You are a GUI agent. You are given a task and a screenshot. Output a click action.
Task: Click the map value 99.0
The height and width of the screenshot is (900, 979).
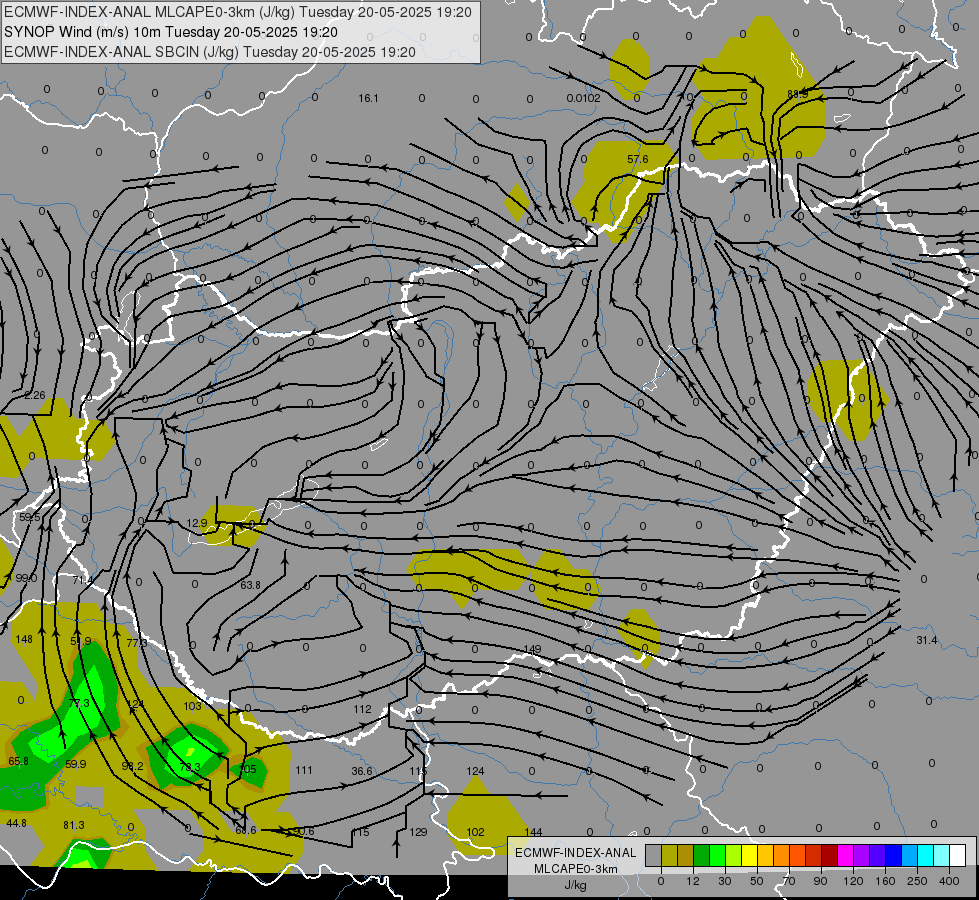tap(26, 578)
